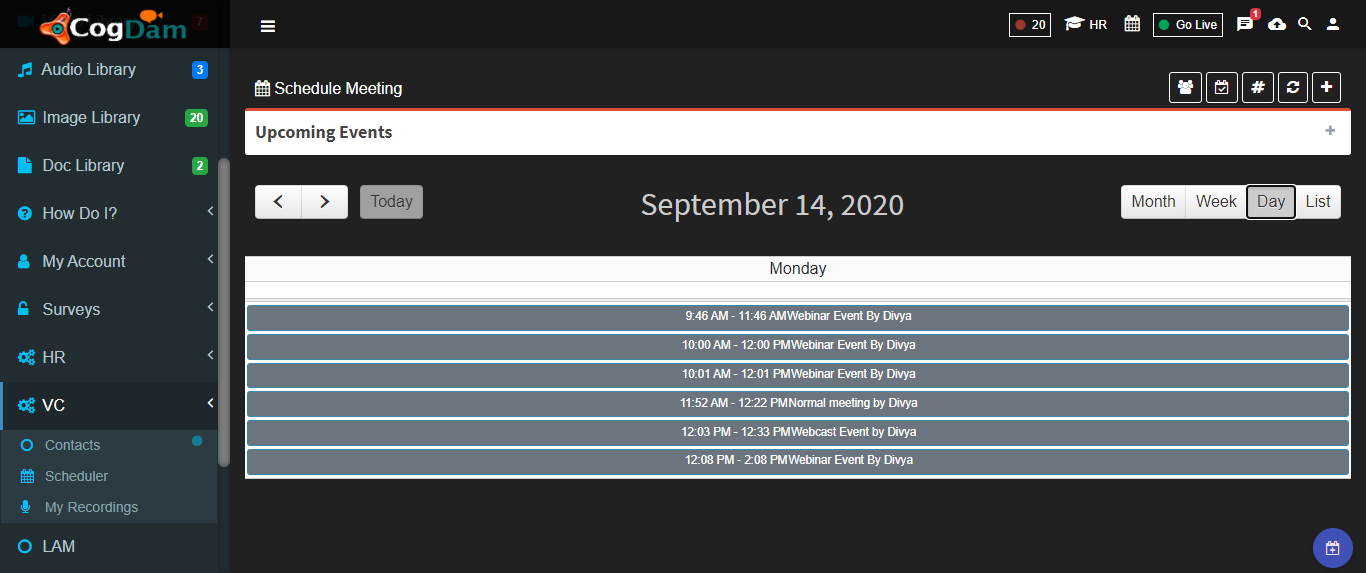Viewport: 1366px width, 573px height.
Task: Open My Recordings in sidebar
Action: click(91, 507)
